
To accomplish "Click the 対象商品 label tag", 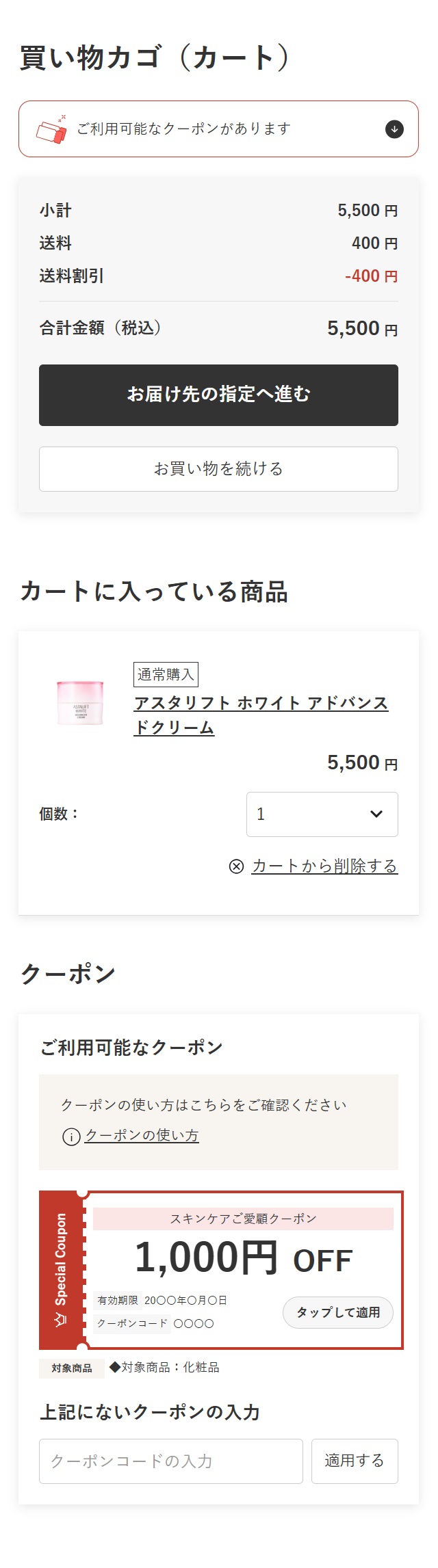I will click(72, 1368).
